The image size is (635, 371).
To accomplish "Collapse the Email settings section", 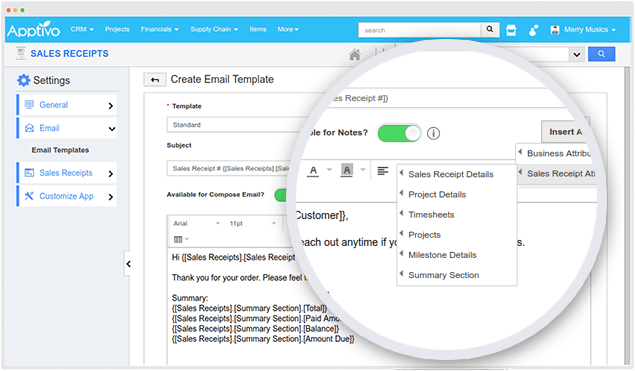I will point(67,128).
